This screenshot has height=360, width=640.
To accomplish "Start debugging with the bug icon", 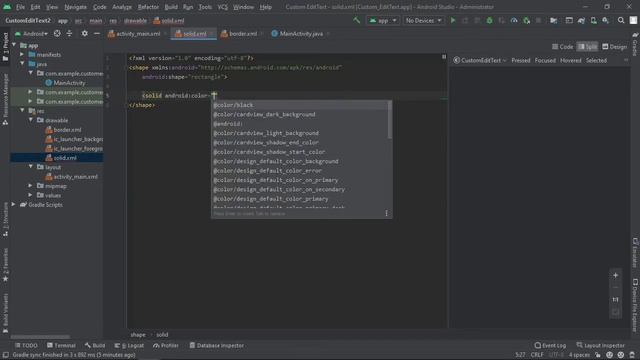I will (x=489, y=20).
